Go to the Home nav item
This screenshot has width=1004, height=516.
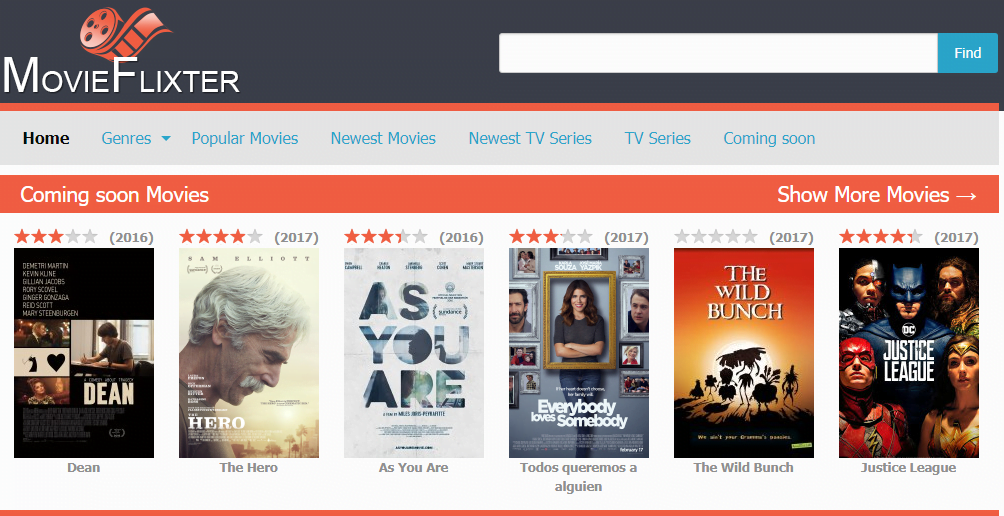point(46,138)
